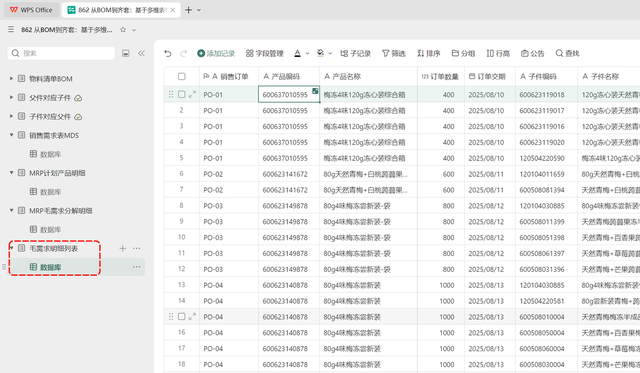Open the dropdown arrow next to new tab button
This screenshot has height=373, width=640.
pos(199,10)
